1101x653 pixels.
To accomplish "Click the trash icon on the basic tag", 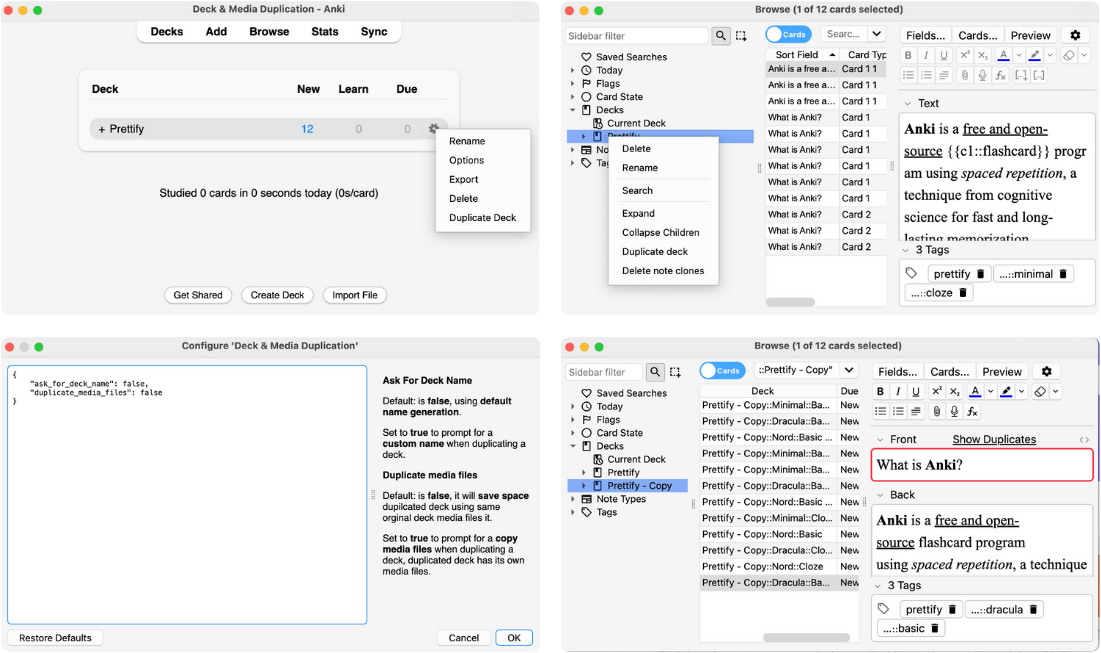I will 935,628.
